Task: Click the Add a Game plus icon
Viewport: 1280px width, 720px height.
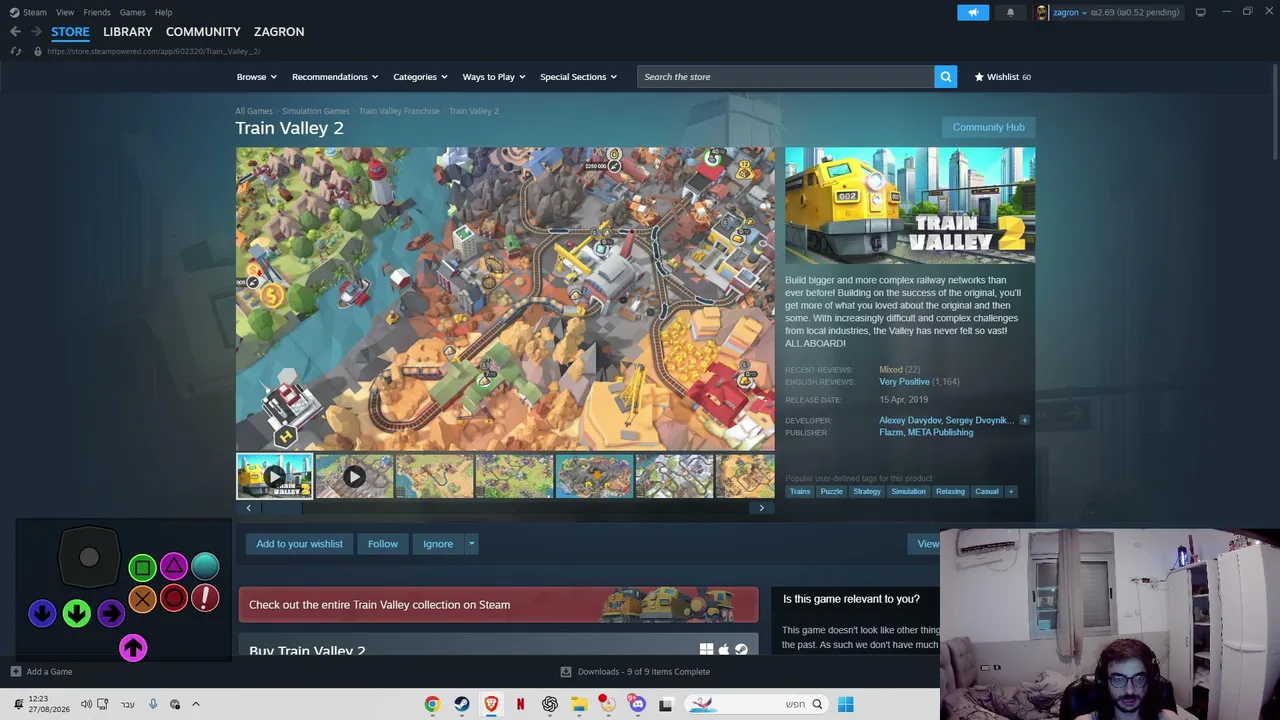Action: 15,672
